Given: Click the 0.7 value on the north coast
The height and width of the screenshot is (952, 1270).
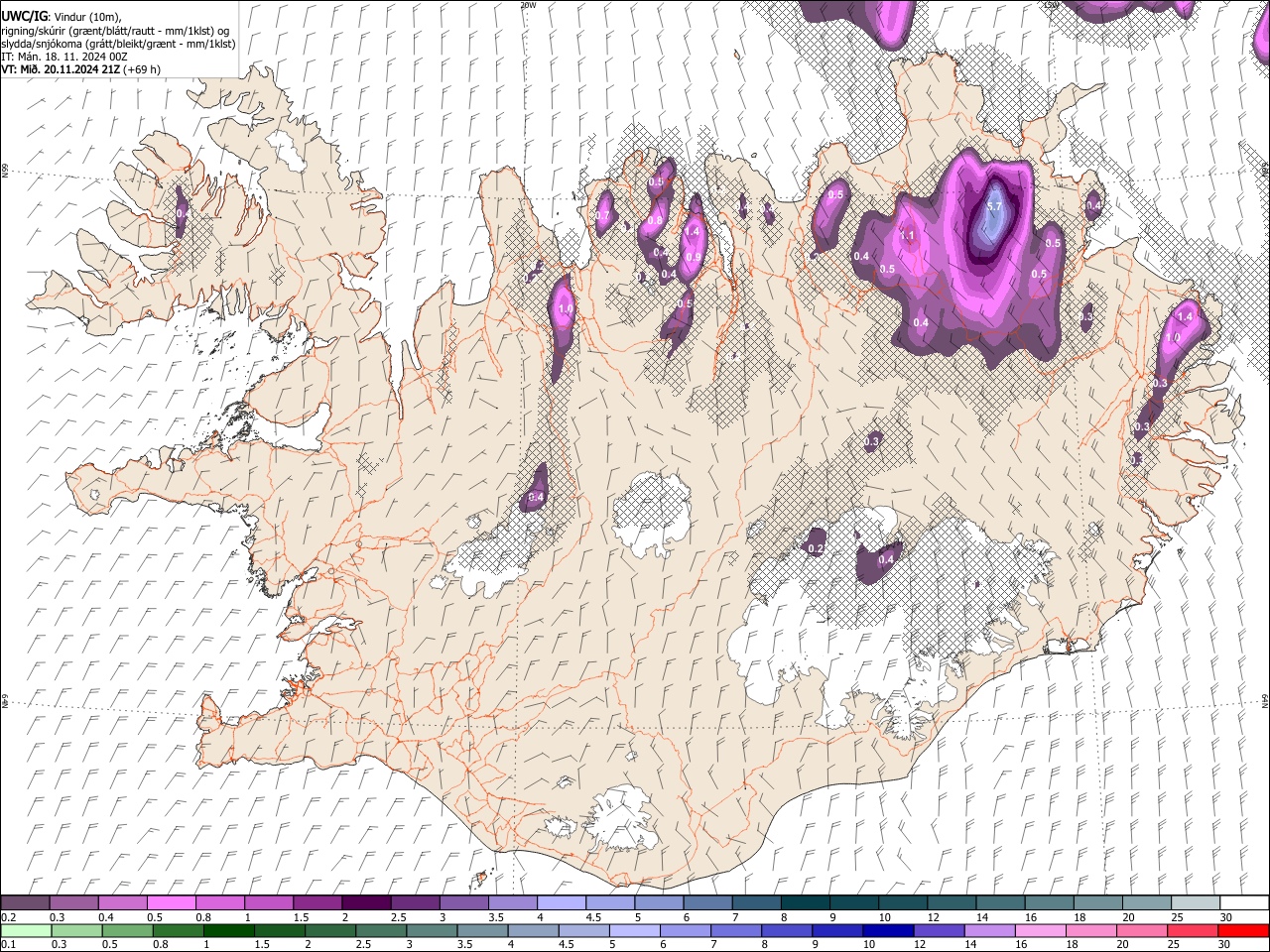Looking at the screenshot, I should point(603,216).
